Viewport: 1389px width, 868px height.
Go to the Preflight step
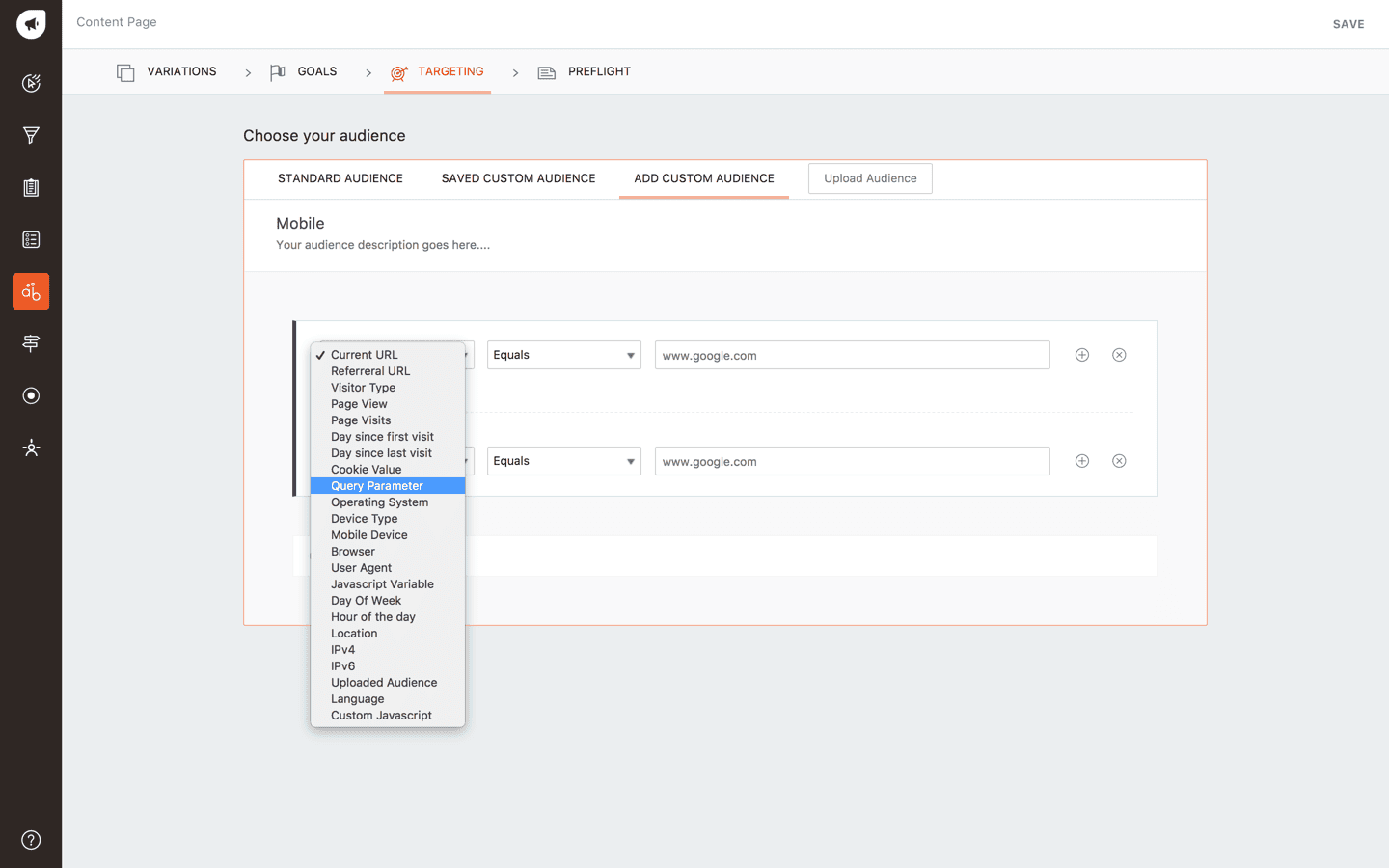pyautogui.click(x=598, y=71)
